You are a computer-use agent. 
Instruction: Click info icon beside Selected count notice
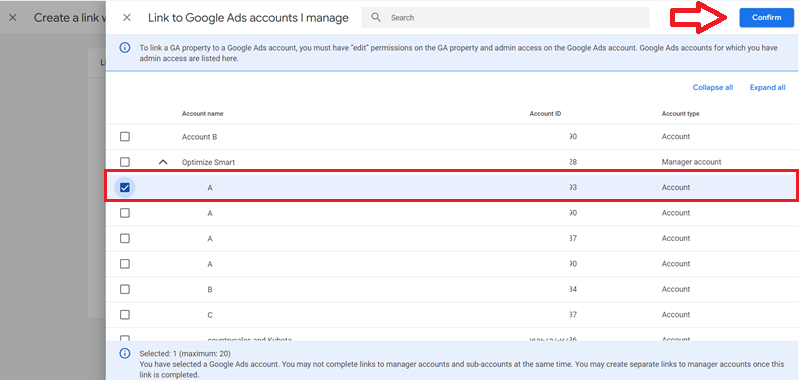124,353
